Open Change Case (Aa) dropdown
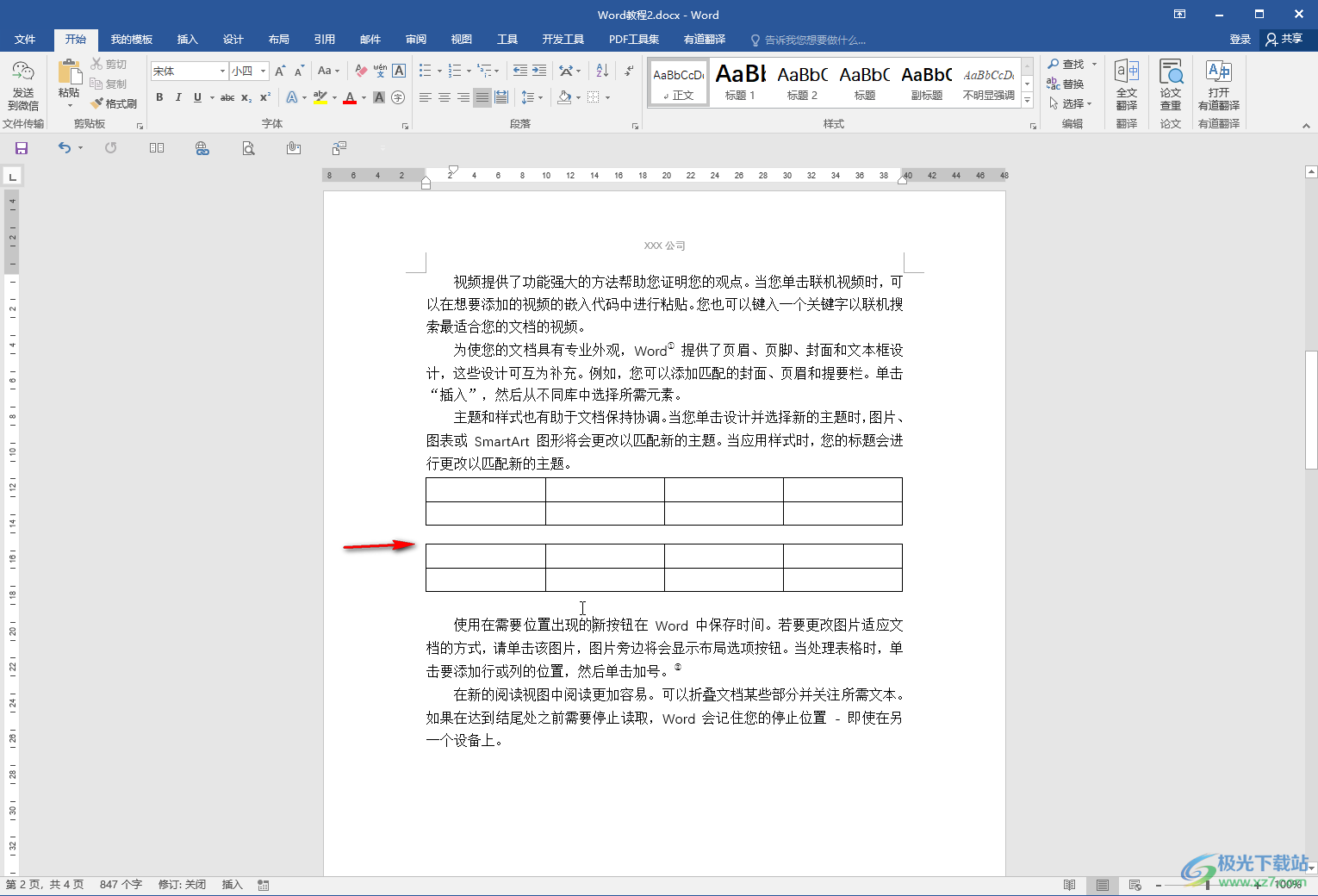The image size is (1318, 896). (328, 72)
